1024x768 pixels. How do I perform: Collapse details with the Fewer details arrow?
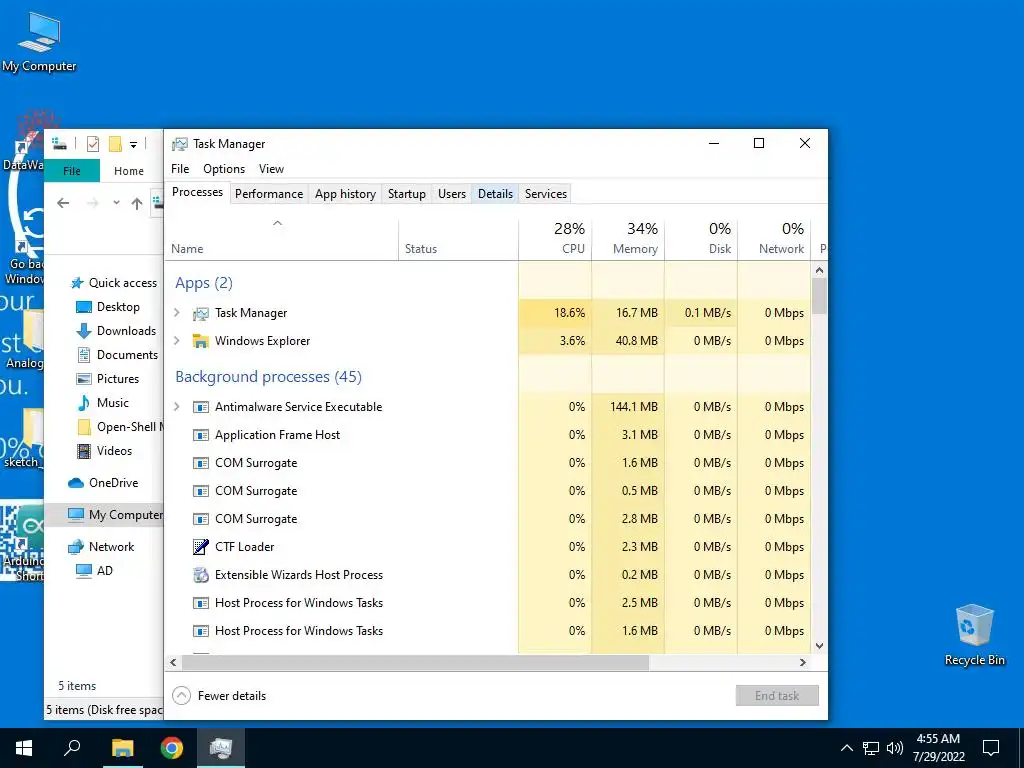click(182, 696)
